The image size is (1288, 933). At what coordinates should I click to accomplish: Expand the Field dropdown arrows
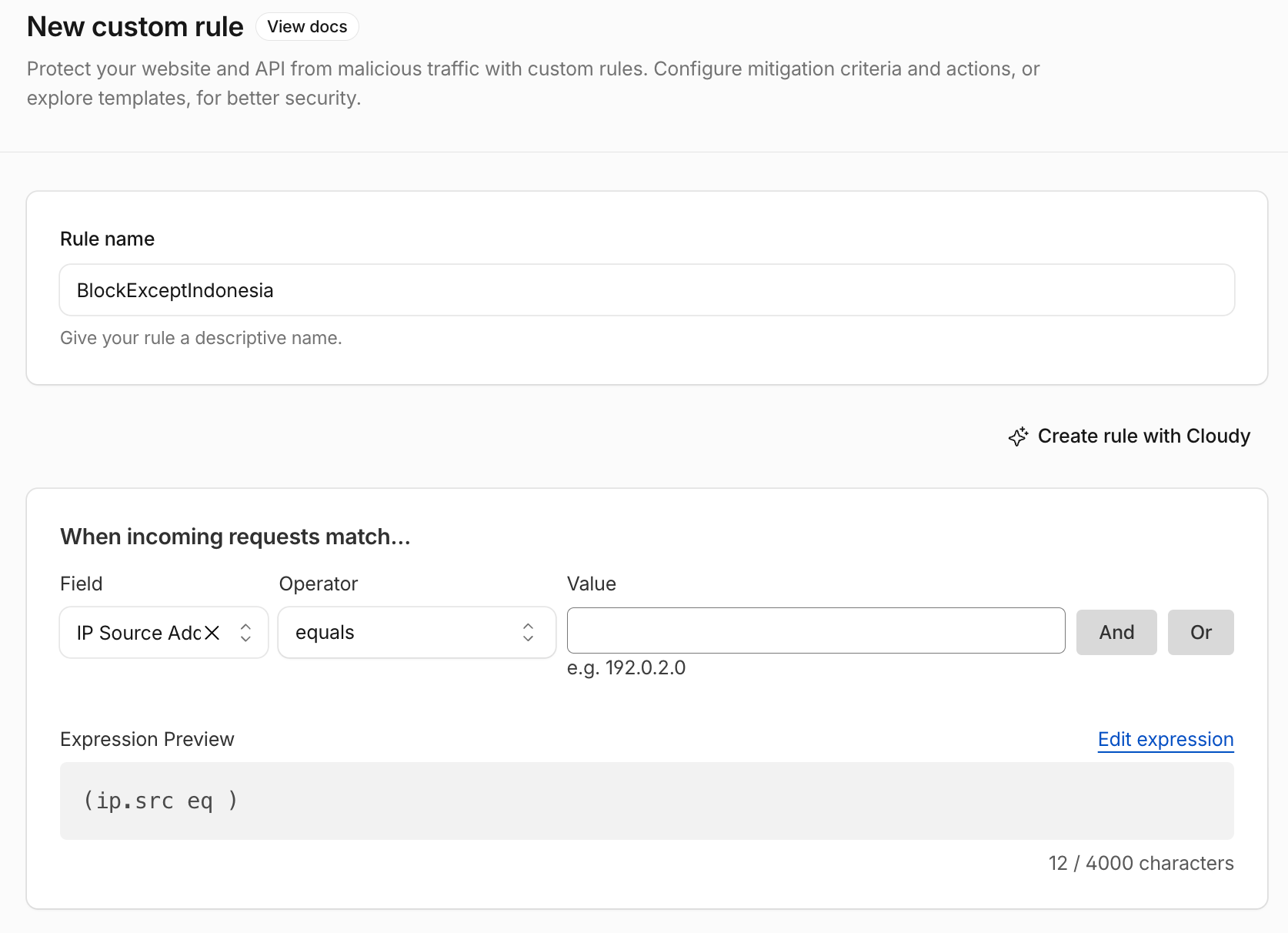tap(245, 633)
